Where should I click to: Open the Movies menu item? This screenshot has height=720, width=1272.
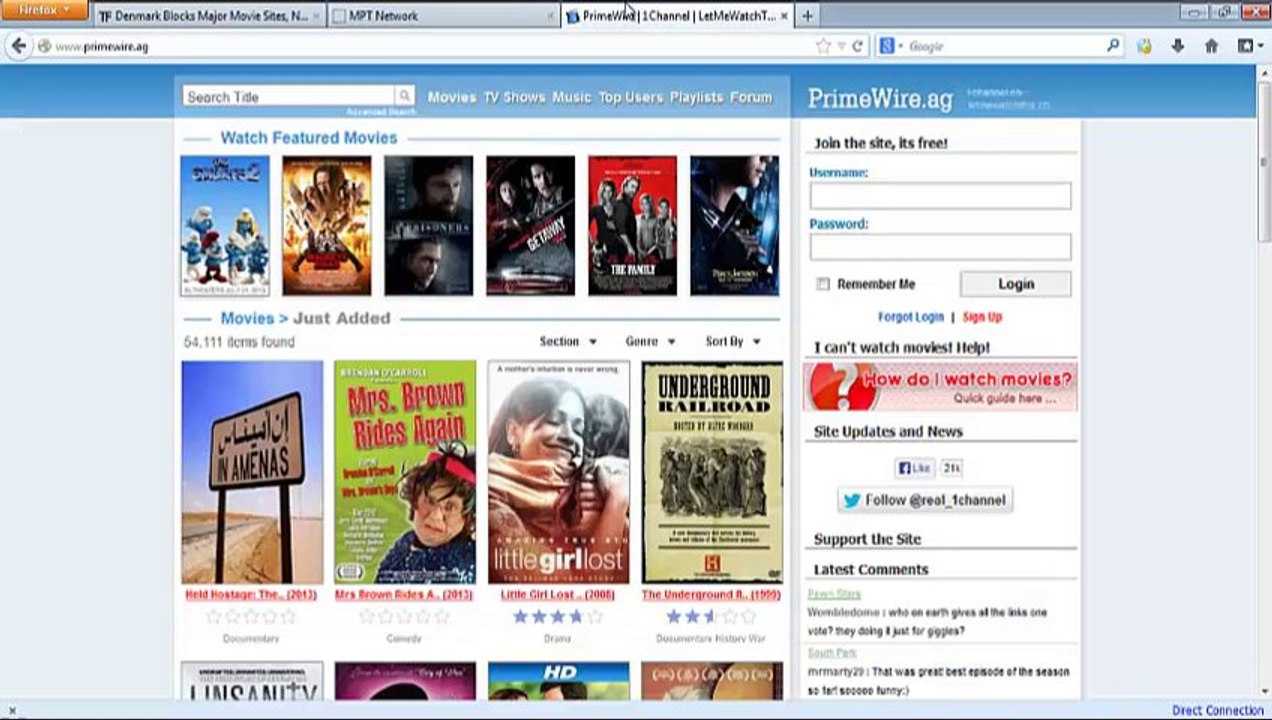[x=452, y=97]
